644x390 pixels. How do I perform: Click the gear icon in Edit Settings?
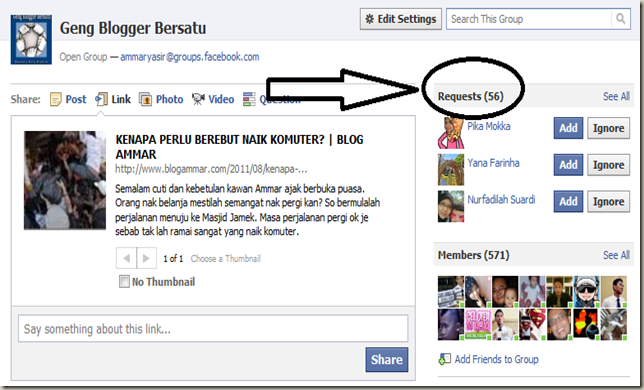click(370, 19)
